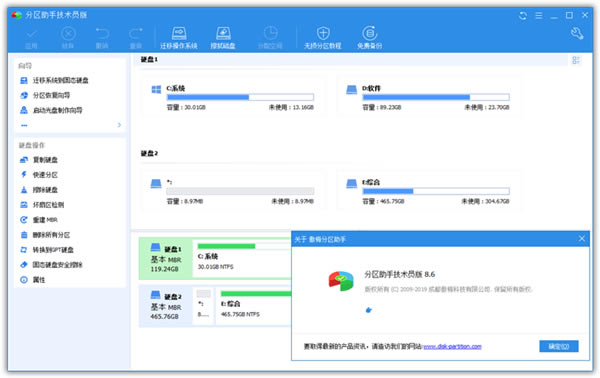Launch the Bootable CD wizard (启动光盘制作向导)

pyautogui.click(x=51, y=110)
